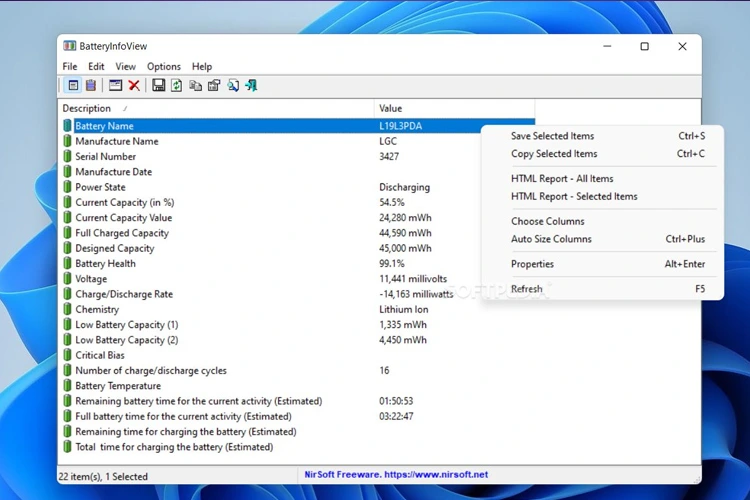This screenshot has width=750, height=500.
Task: Click the BatteryInfoView title bar app icon
Action: click(x=69, y=46)
